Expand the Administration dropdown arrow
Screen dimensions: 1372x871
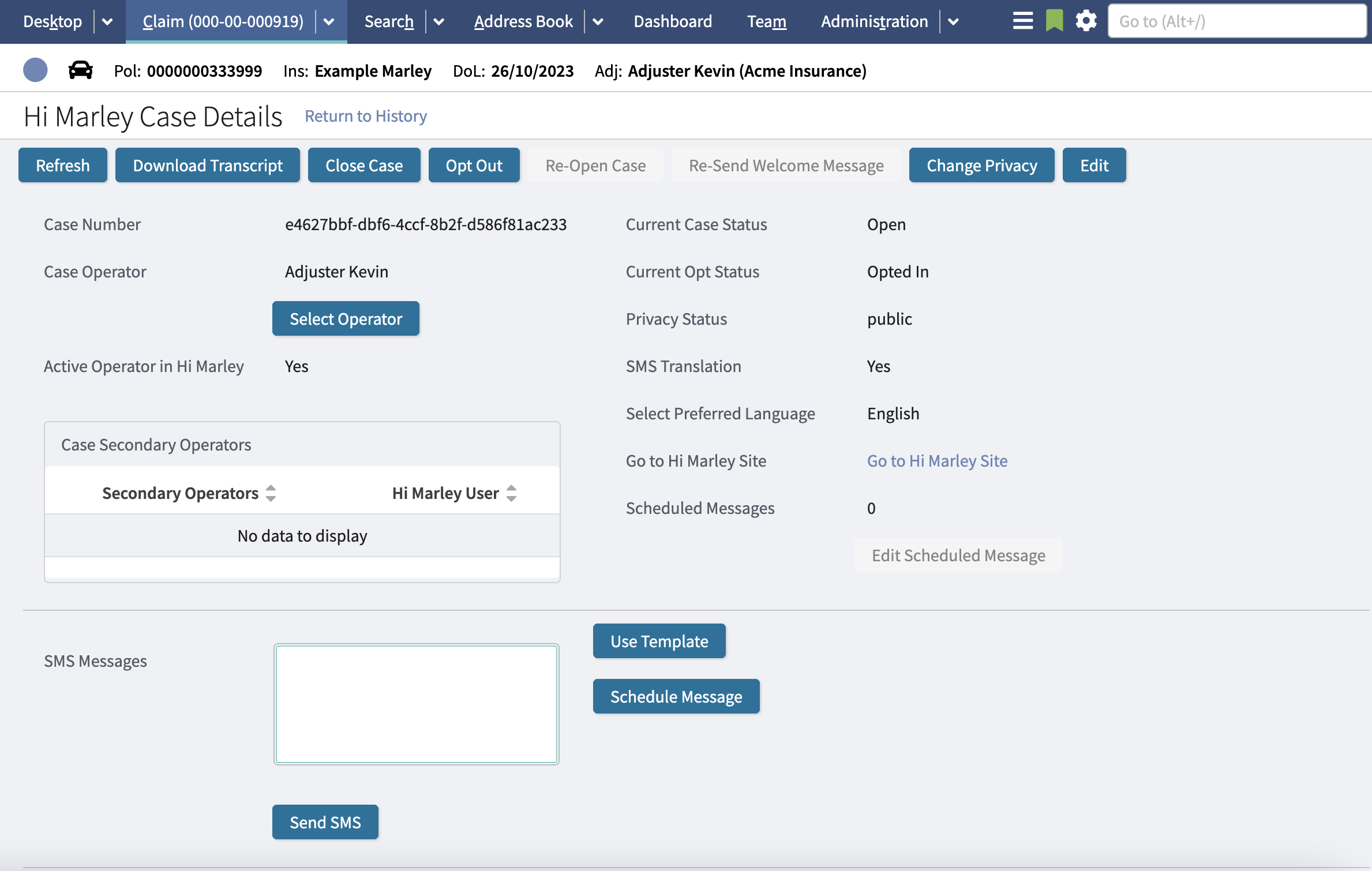(x=954, y=22)
